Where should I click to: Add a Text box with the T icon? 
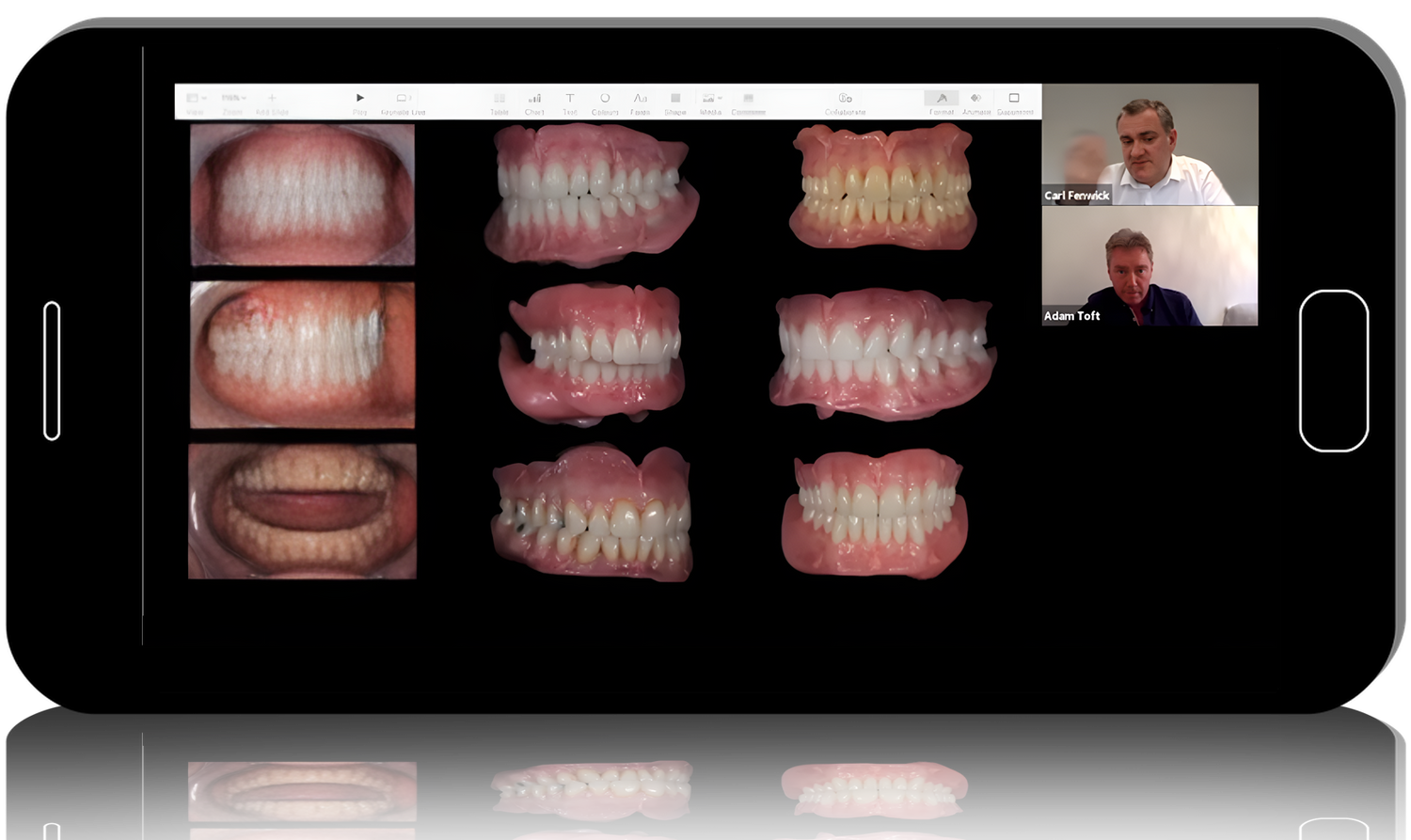tap(570, 99)
